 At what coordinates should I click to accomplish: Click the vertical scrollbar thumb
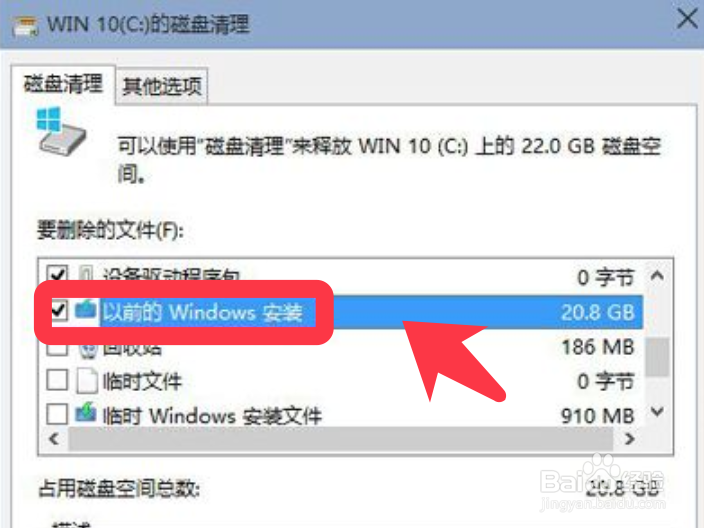(x=657, y=357)
